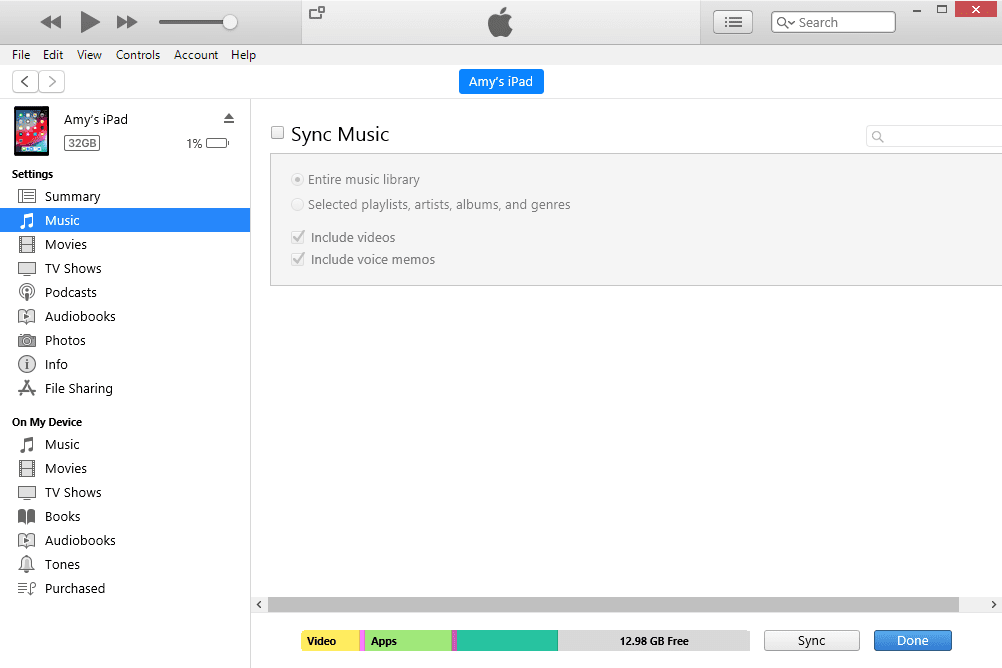Click the Amy's iPad device button
The image size is (1002, 668).
pyautogui.click(x=501, y=81)
